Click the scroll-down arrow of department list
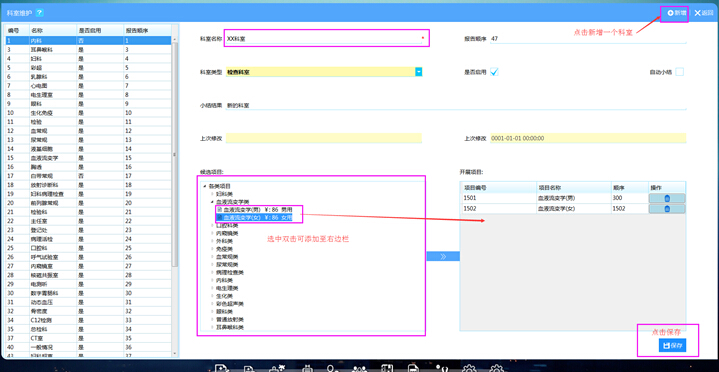The width and height of the screenshot is (719, 372). pos(174,354)
